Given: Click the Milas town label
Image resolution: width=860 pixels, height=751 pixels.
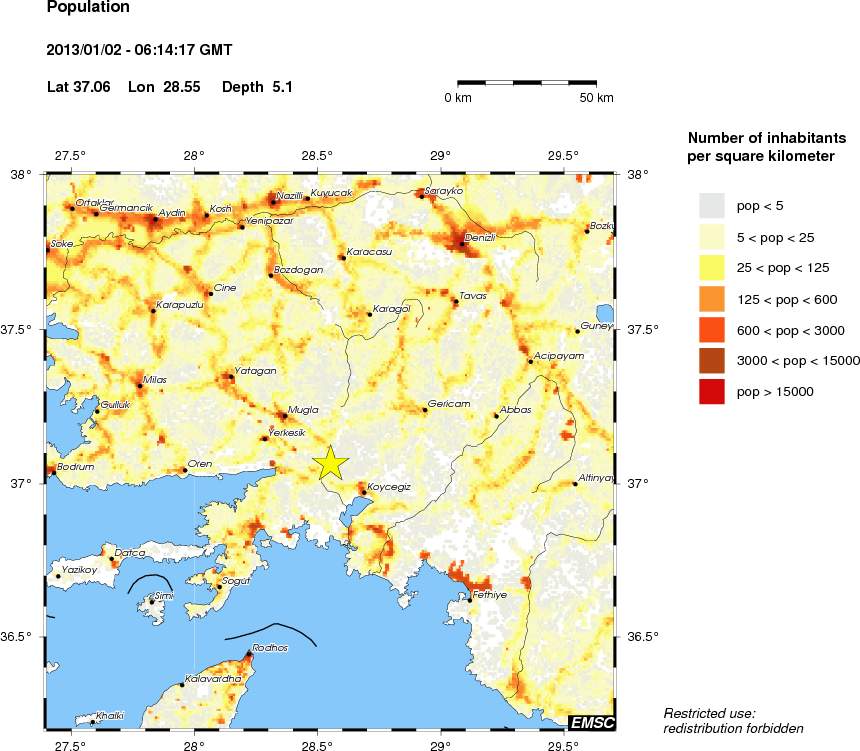Looking at the screenshot, I should tap(155, 380).
